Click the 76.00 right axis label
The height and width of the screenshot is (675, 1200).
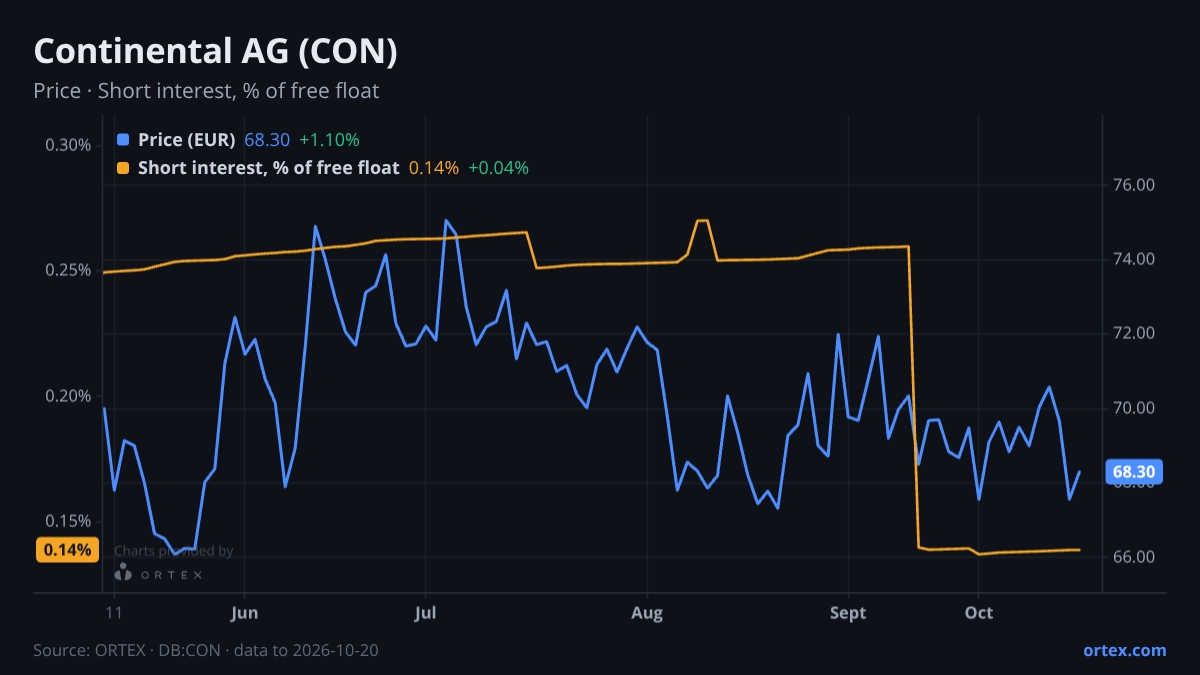click(1133, 185)
